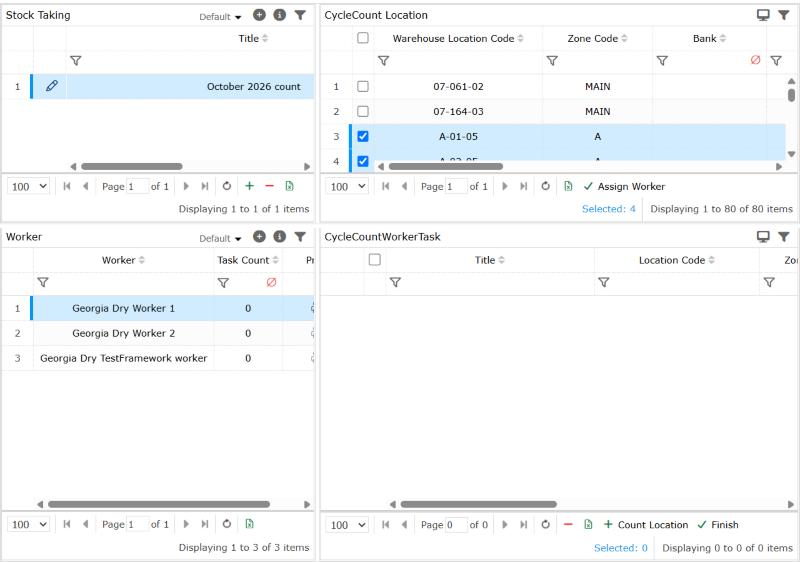
Task: Click the Count Location button
Action: 645,525
